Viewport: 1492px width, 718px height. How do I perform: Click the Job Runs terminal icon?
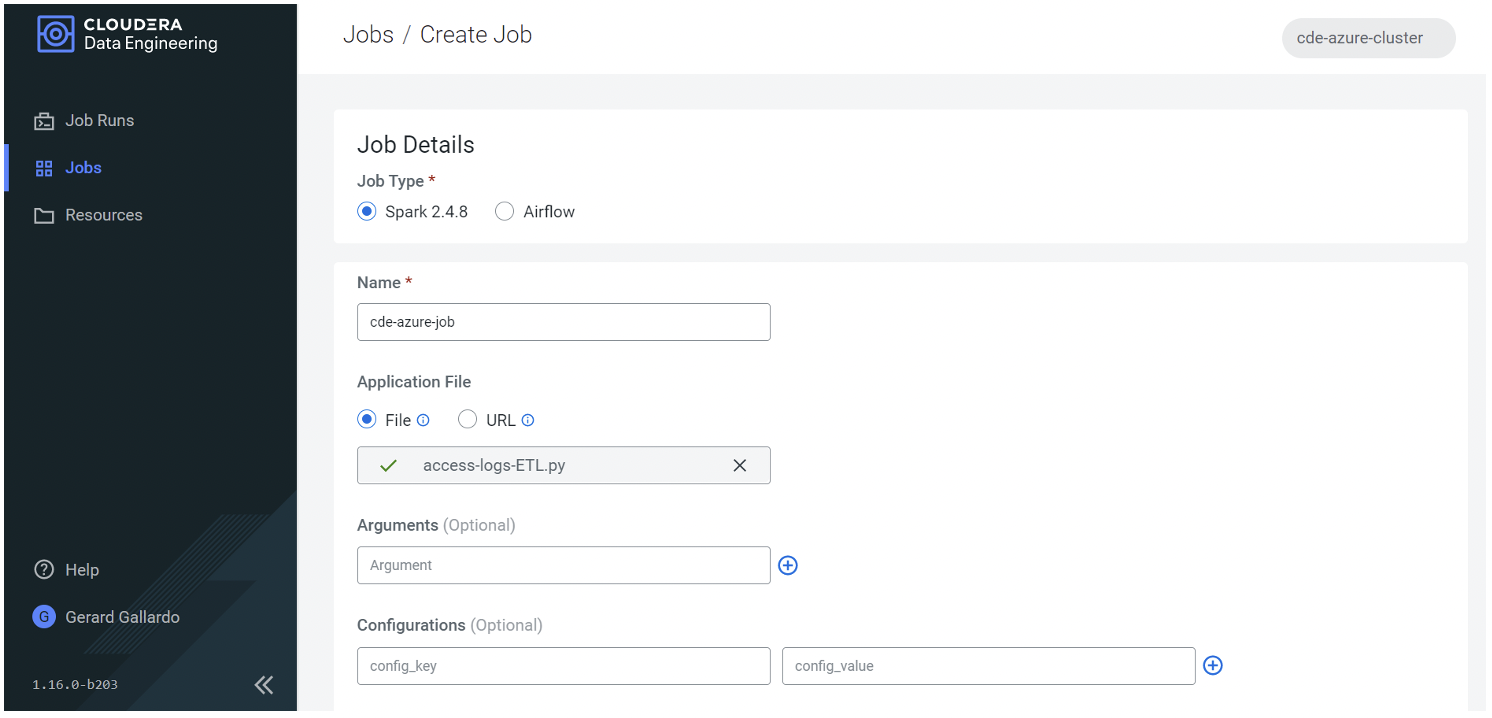click(44, 121)
